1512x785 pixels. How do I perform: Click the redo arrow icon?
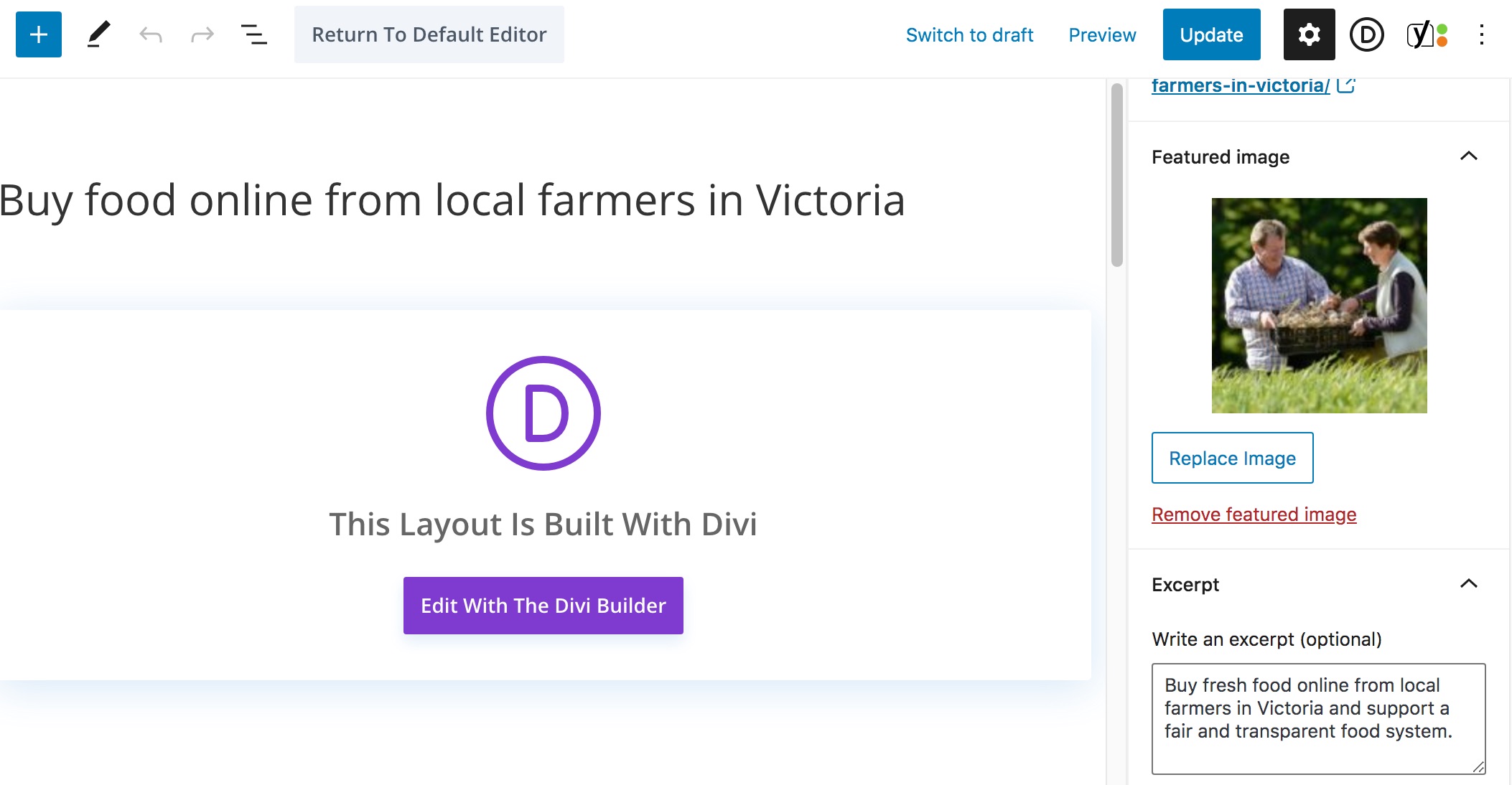click(x=202, y=34)
